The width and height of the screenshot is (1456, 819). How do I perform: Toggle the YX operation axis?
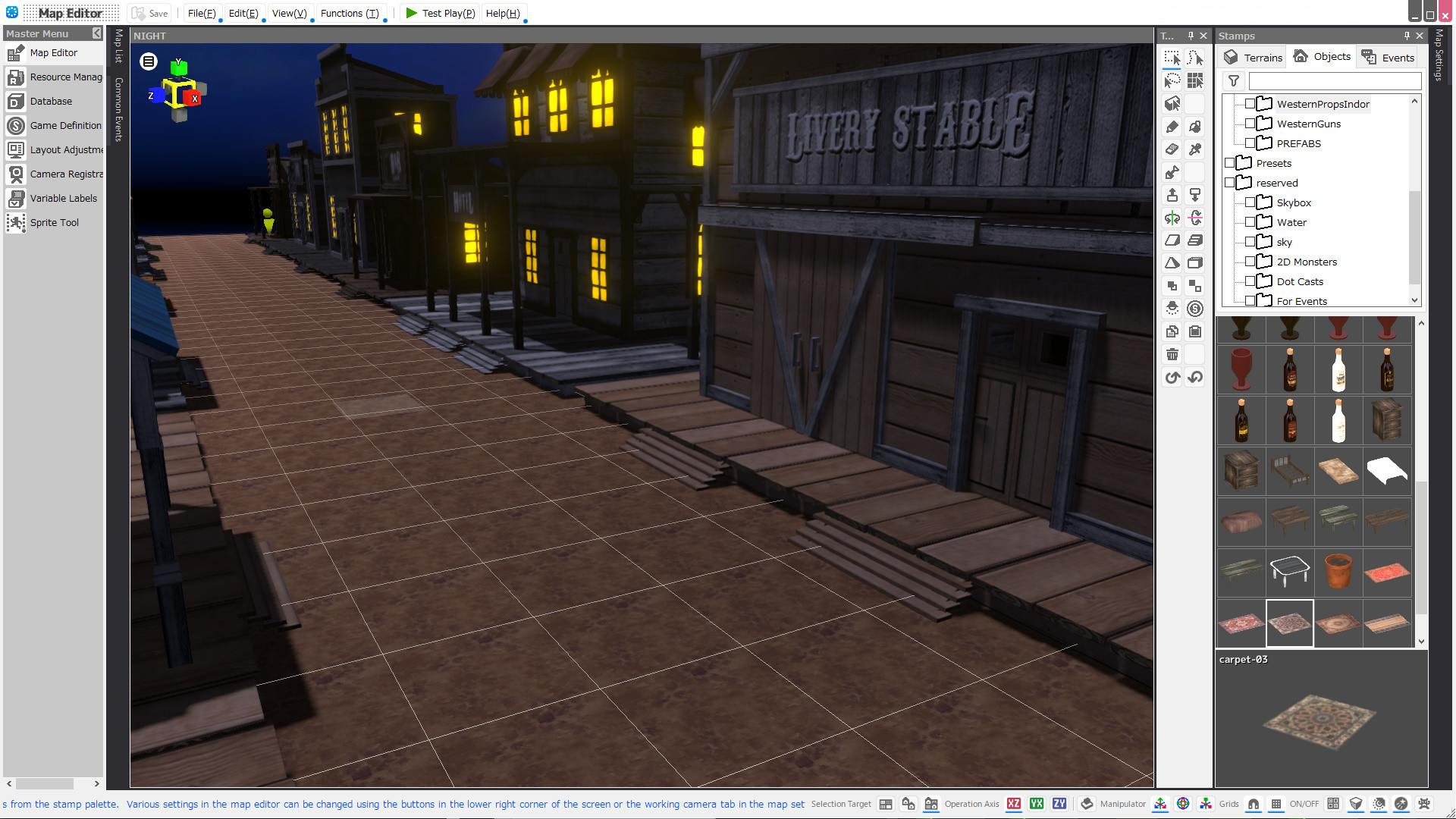pyautogui.click(x=1036, y=804)
